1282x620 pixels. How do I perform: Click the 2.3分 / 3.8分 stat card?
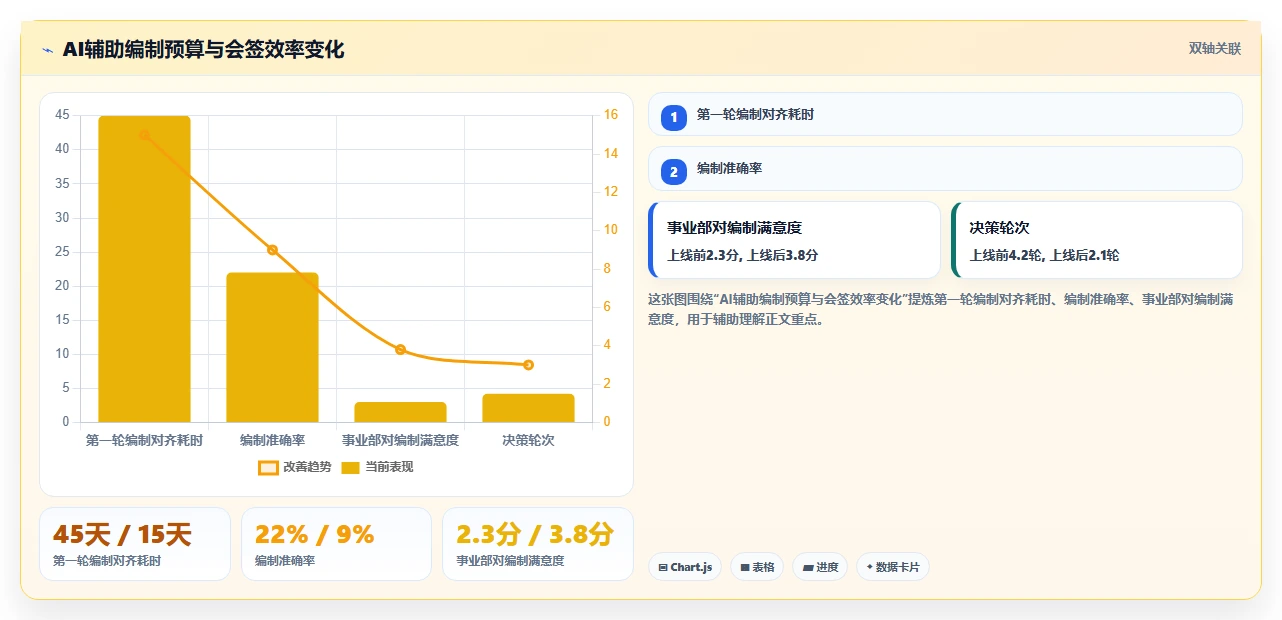tap(538, 544)
